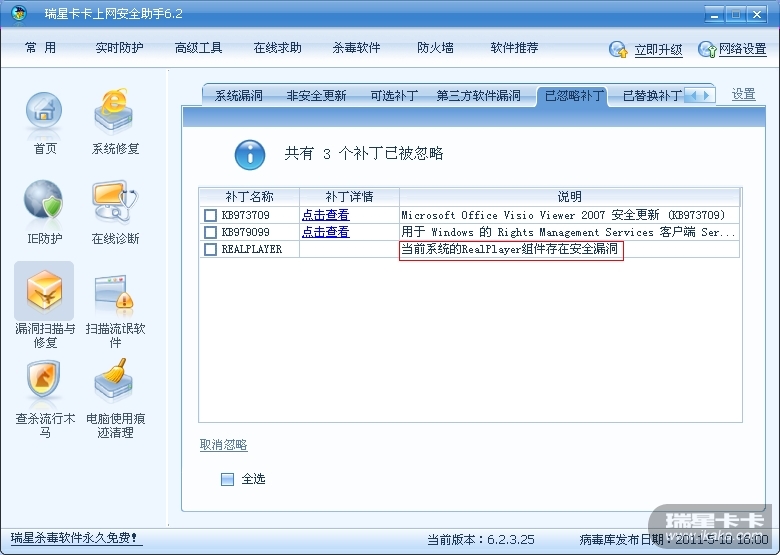
Task: Click the 当前版本：6.2.3.25 status text
Action: coord(481,540)
